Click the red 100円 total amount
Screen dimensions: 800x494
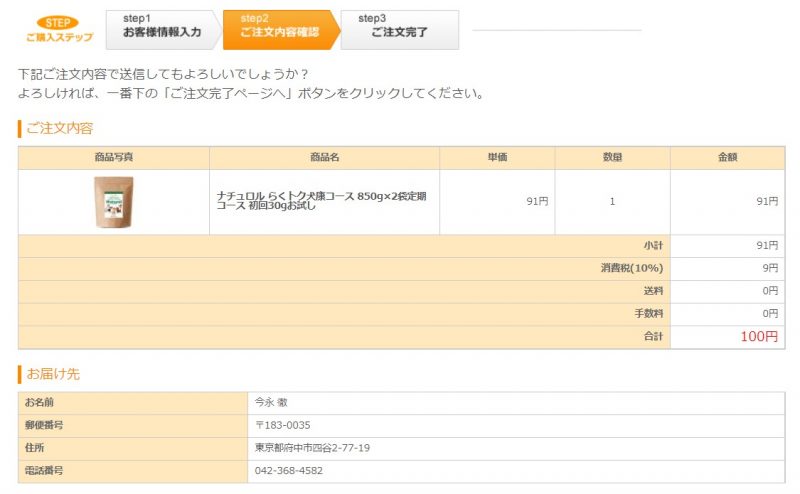coord(758,337)
